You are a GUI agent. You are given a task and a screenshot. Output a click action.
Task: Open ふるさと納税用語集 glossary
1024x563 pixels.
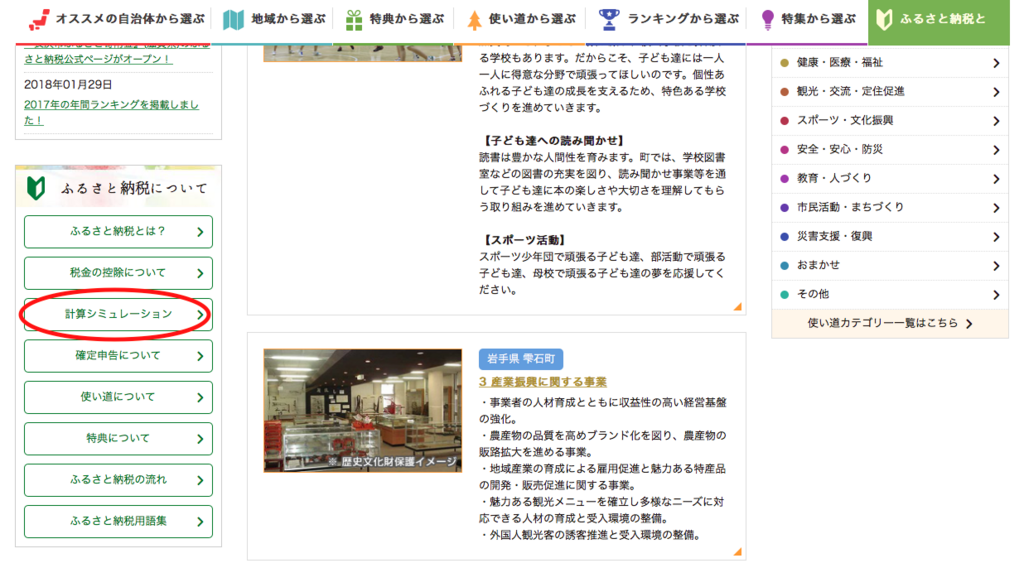tap(118, 521)
